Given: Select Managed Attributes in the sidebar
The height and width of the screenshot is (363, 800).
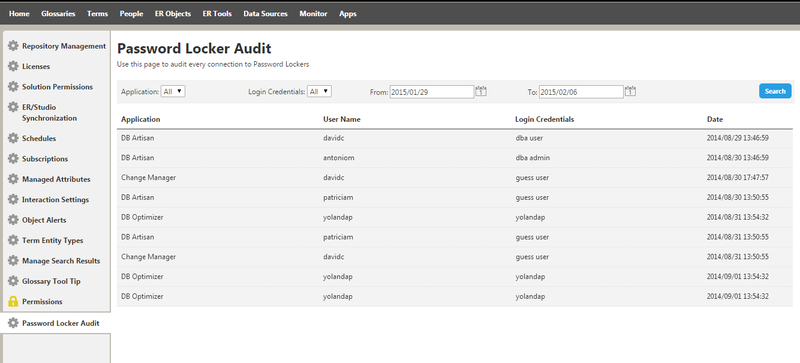Looking at the screenshot, I should click(56, 179).
